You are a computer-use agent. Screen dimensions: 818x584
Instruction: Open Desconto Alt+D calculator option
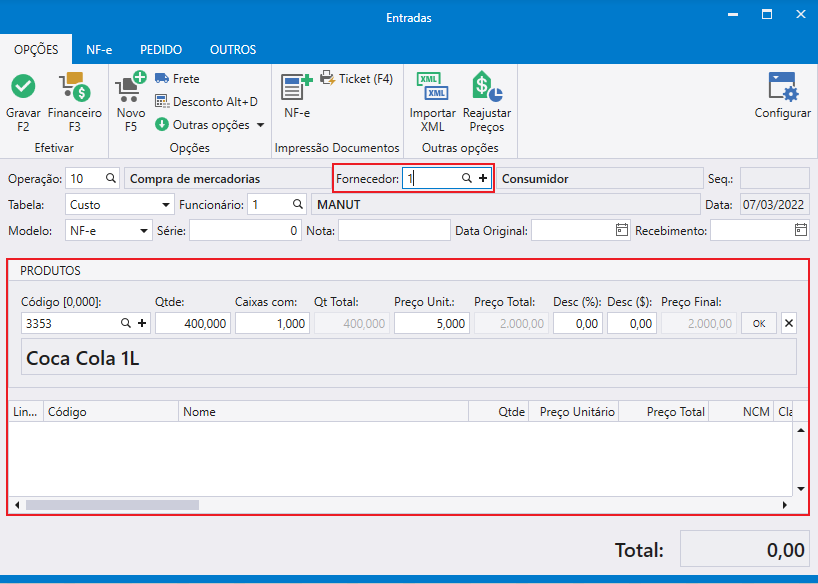[x=207, y=102]
